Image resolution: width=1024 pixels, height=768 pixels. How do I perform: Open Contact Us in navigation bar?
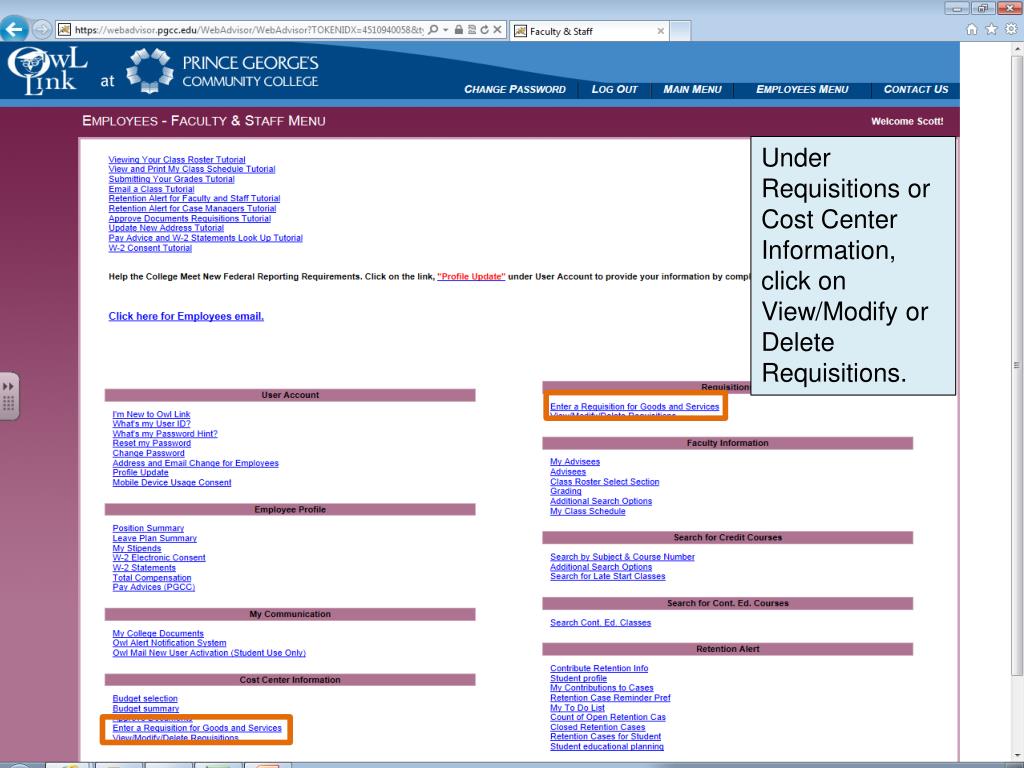coord(916,89)
